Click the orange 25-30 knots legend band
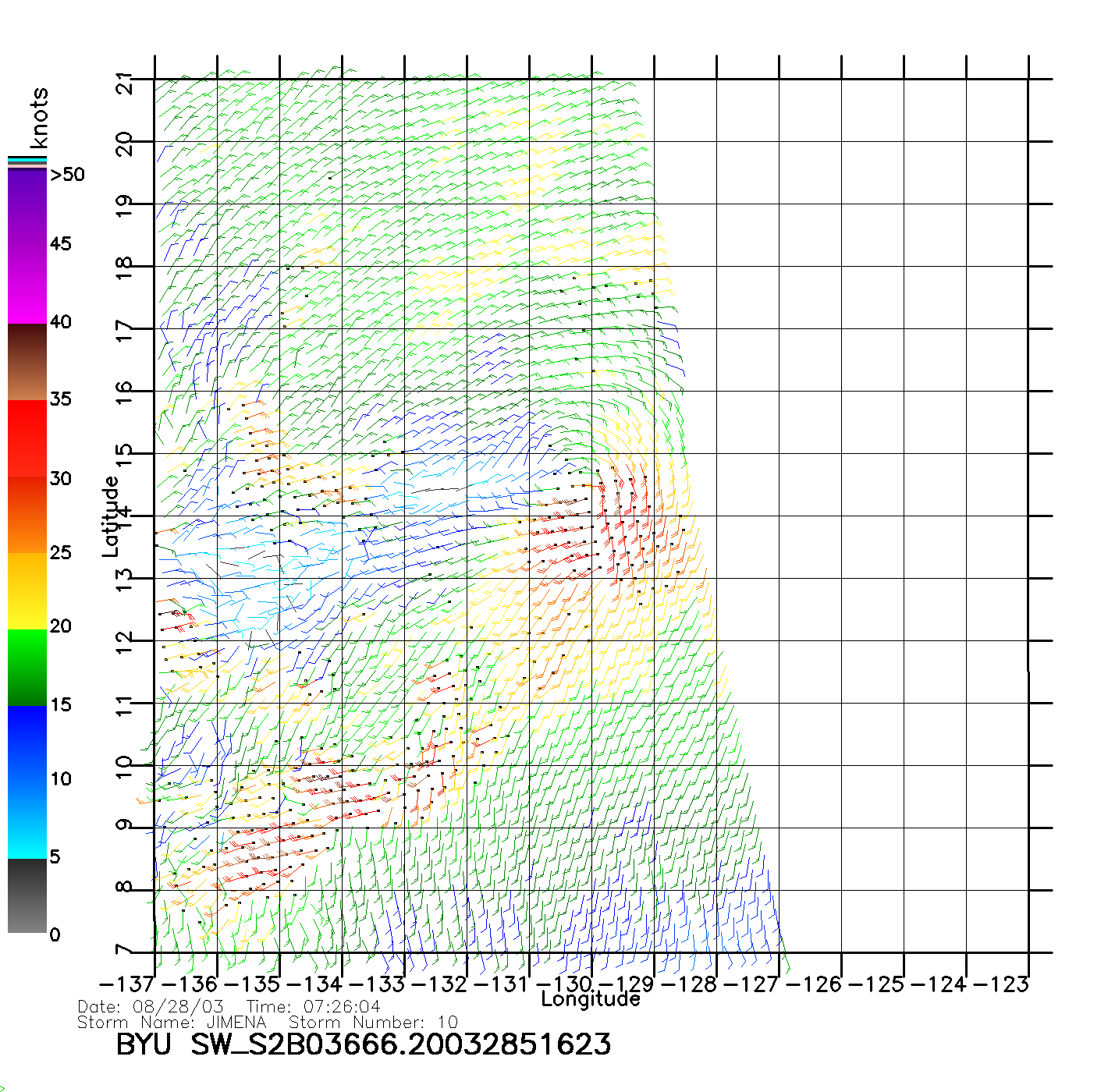 pyautogui.click(x=27, y=515)
